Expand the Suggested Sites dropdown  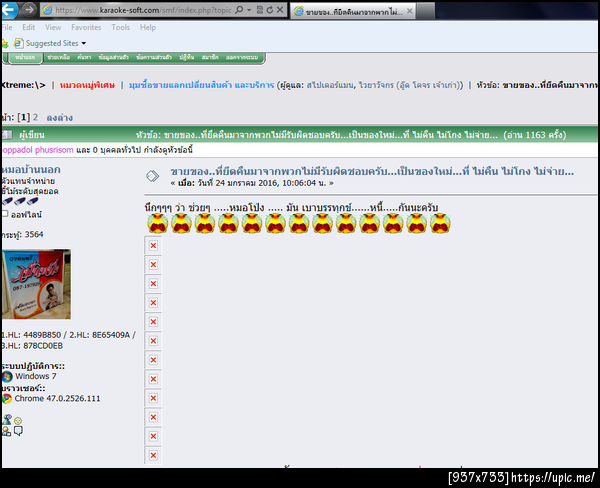pos(84,44)
